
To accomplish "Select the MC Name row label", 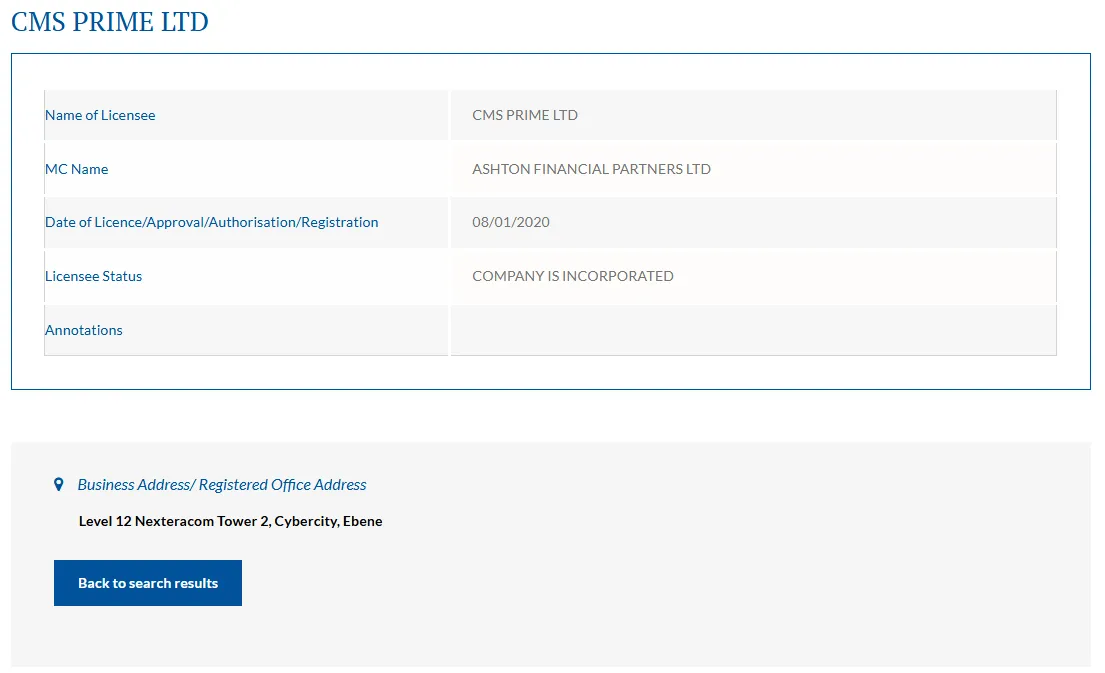I will tap(77, 169).
